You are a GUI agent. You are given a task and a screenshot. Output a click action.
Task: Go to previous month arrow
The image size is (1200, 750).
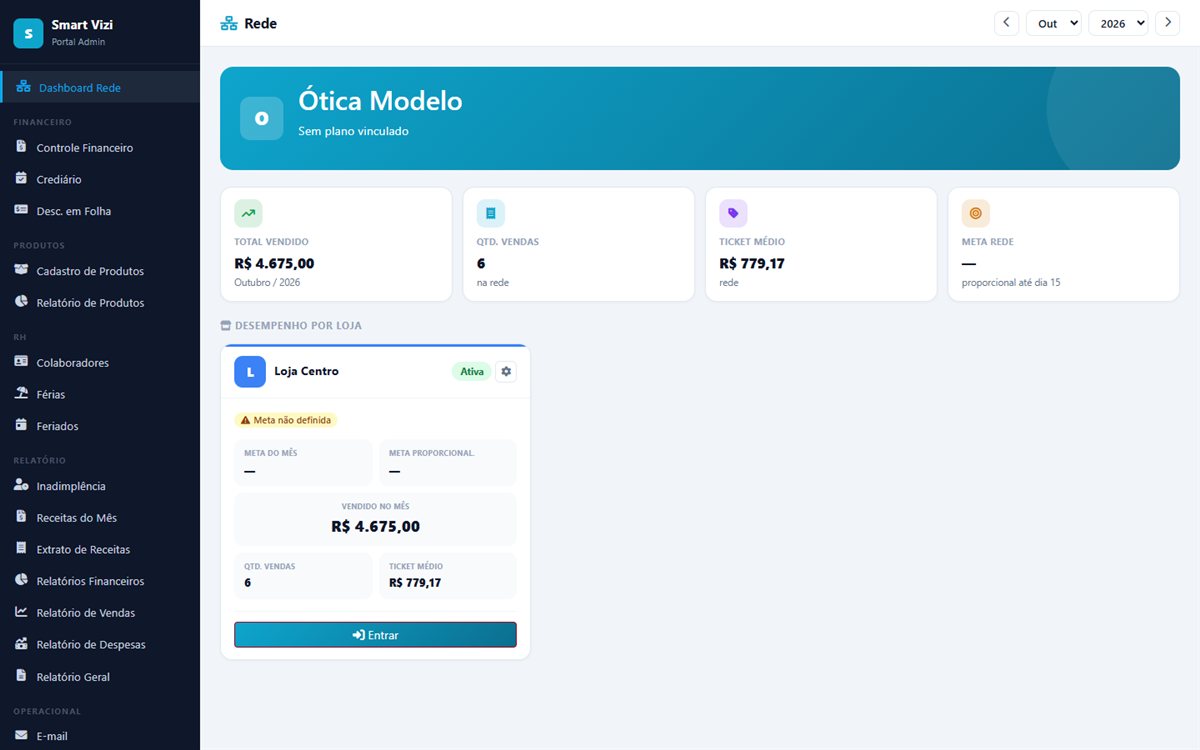1006,23
